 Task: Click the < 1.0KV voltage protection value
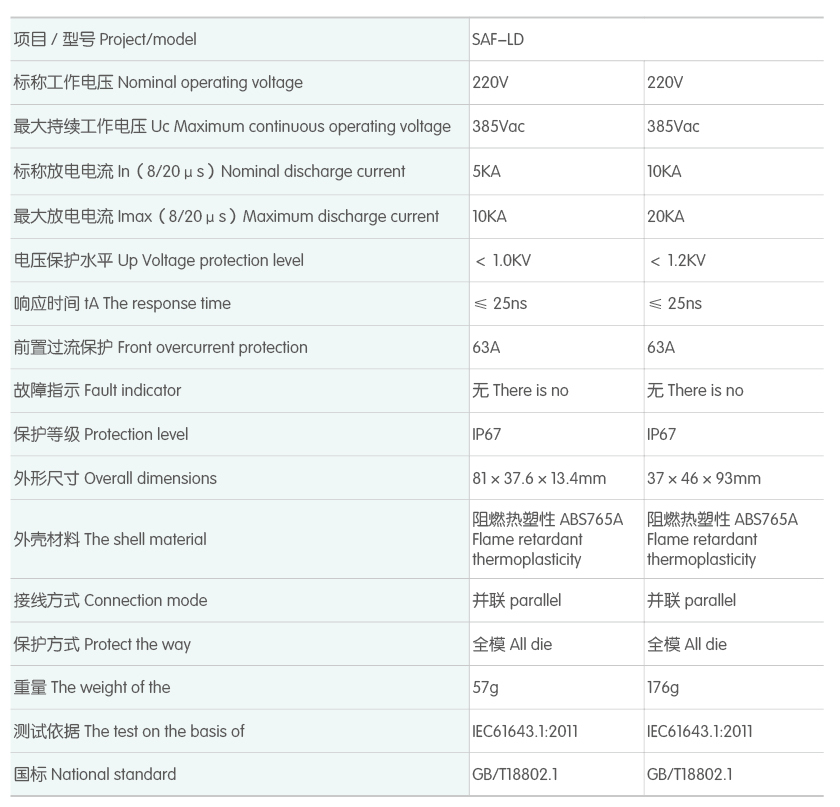point(502,260)
